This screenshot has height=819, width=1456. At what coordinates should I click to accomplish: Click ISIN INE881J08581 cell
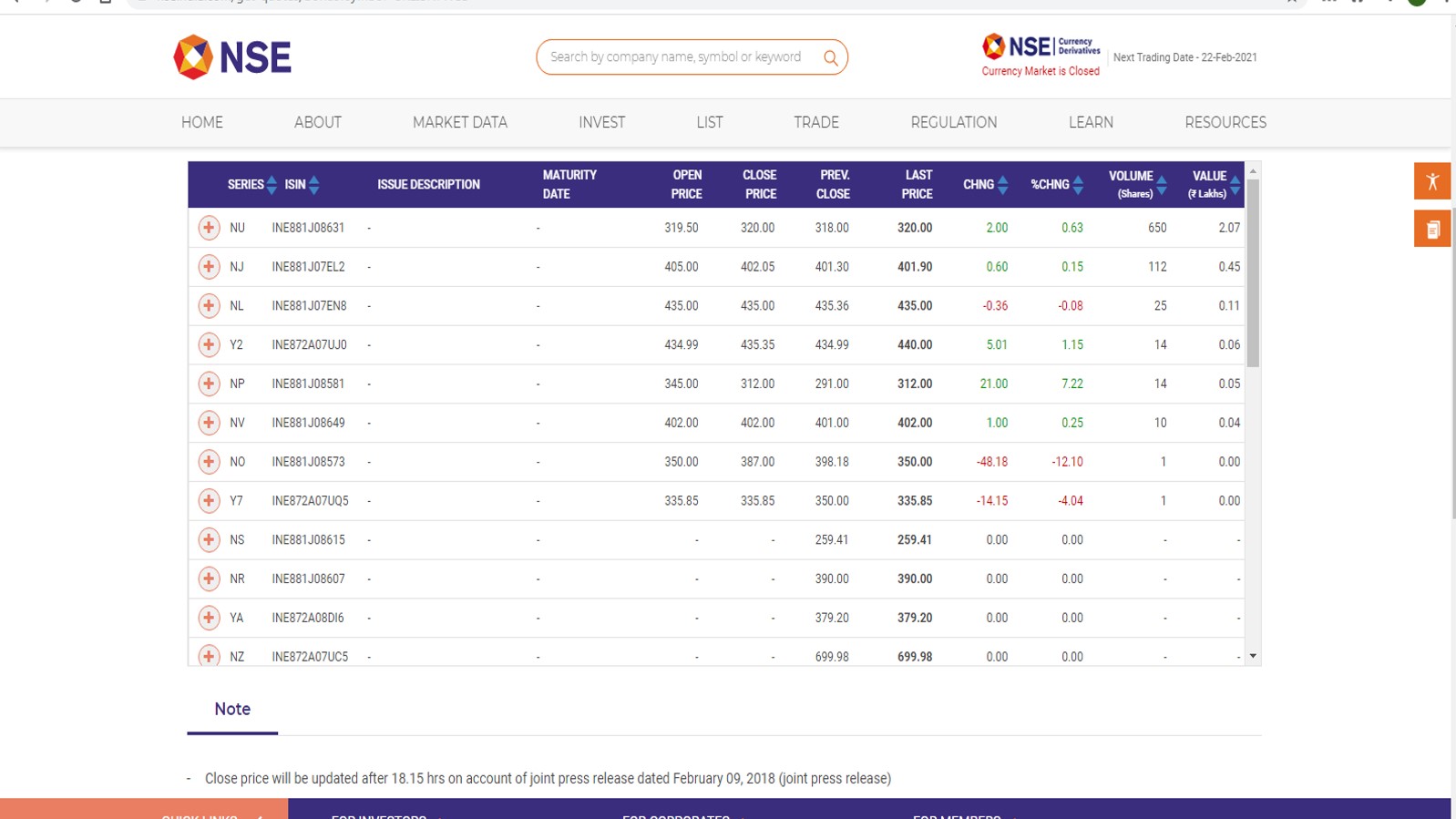point(308,384)
